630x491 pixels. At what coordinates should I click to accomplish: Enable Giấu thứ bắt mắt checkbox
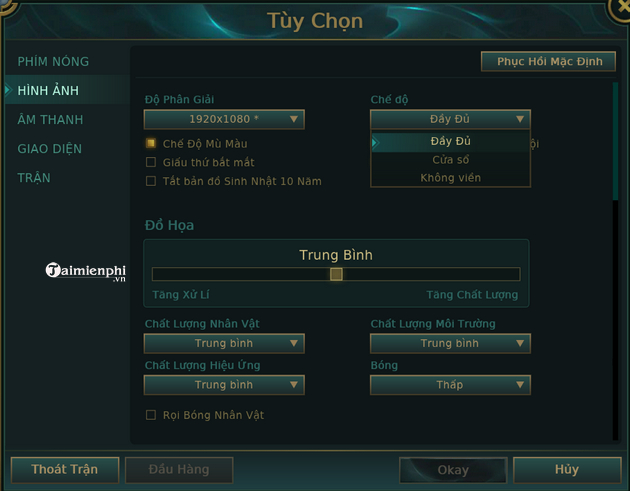pos(151,162)
